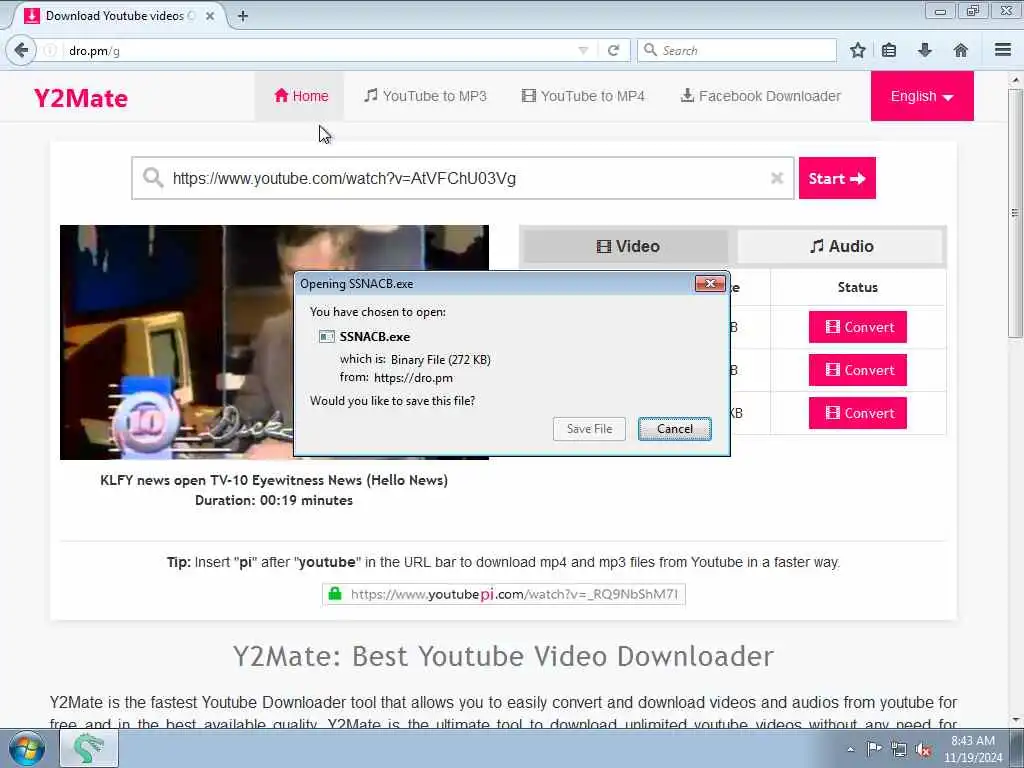Click the pink Start button
The height and width of the screenshot is (768, 1024).
pyautogui.click(x=837, y=178)
